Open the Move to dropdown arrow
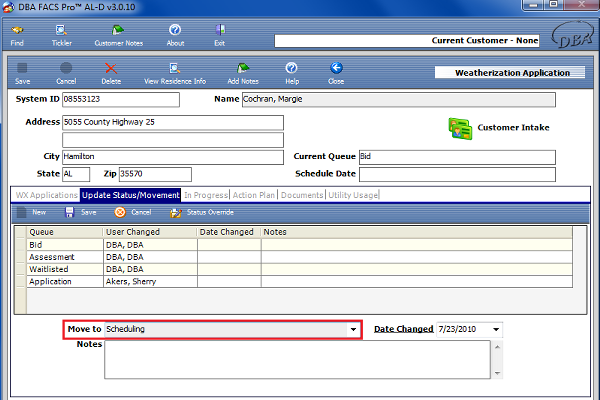Screen dimensions: 600x400 coord(353,330)
